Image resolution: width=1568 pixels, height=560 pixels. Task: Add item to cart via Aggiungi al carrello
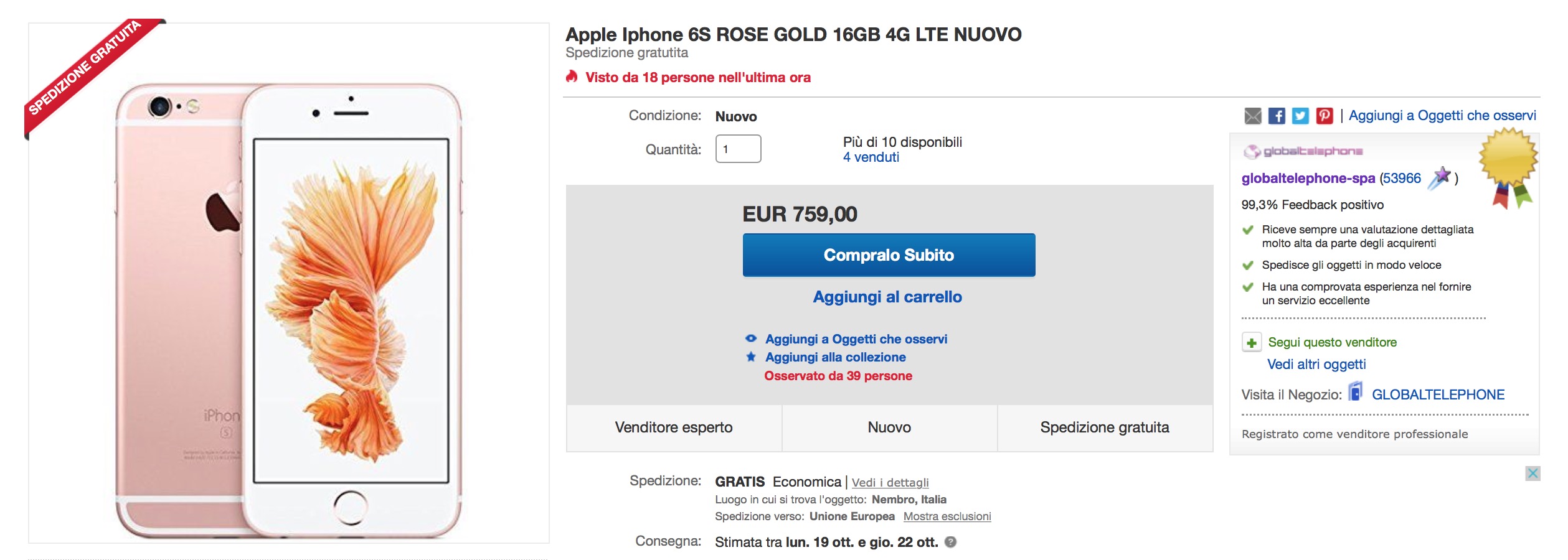pyautogui.click(x=887, y=297)
